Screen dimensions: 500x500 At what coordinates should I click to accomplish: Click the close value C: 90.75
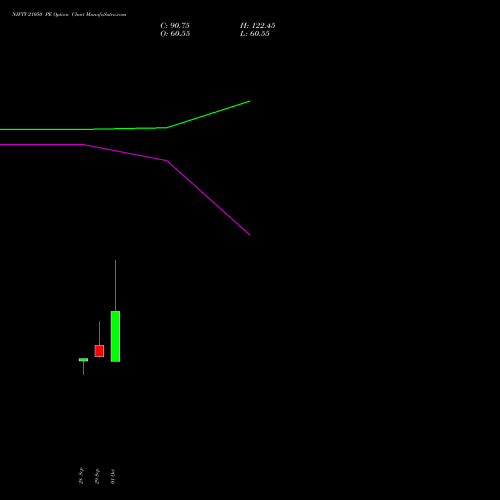[175, 26]
